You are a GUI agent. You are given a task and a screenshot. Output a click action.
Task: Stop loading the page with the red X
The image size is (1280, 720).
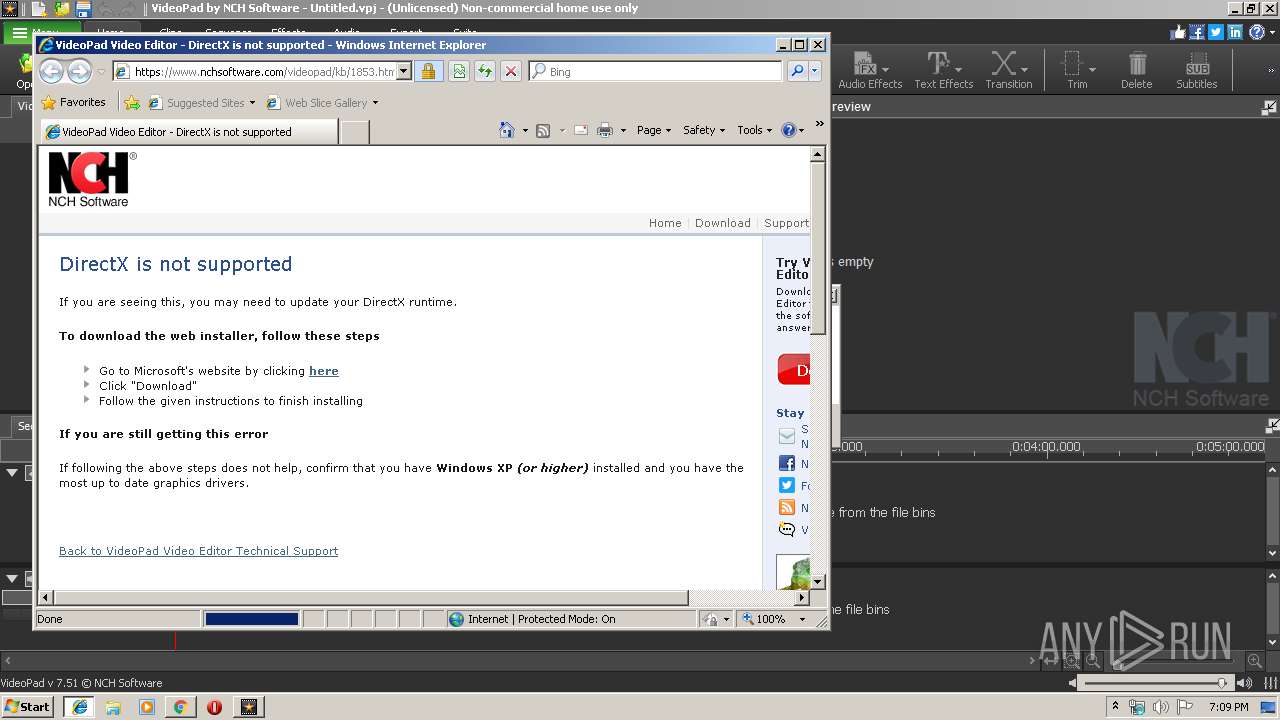(510, 71)
